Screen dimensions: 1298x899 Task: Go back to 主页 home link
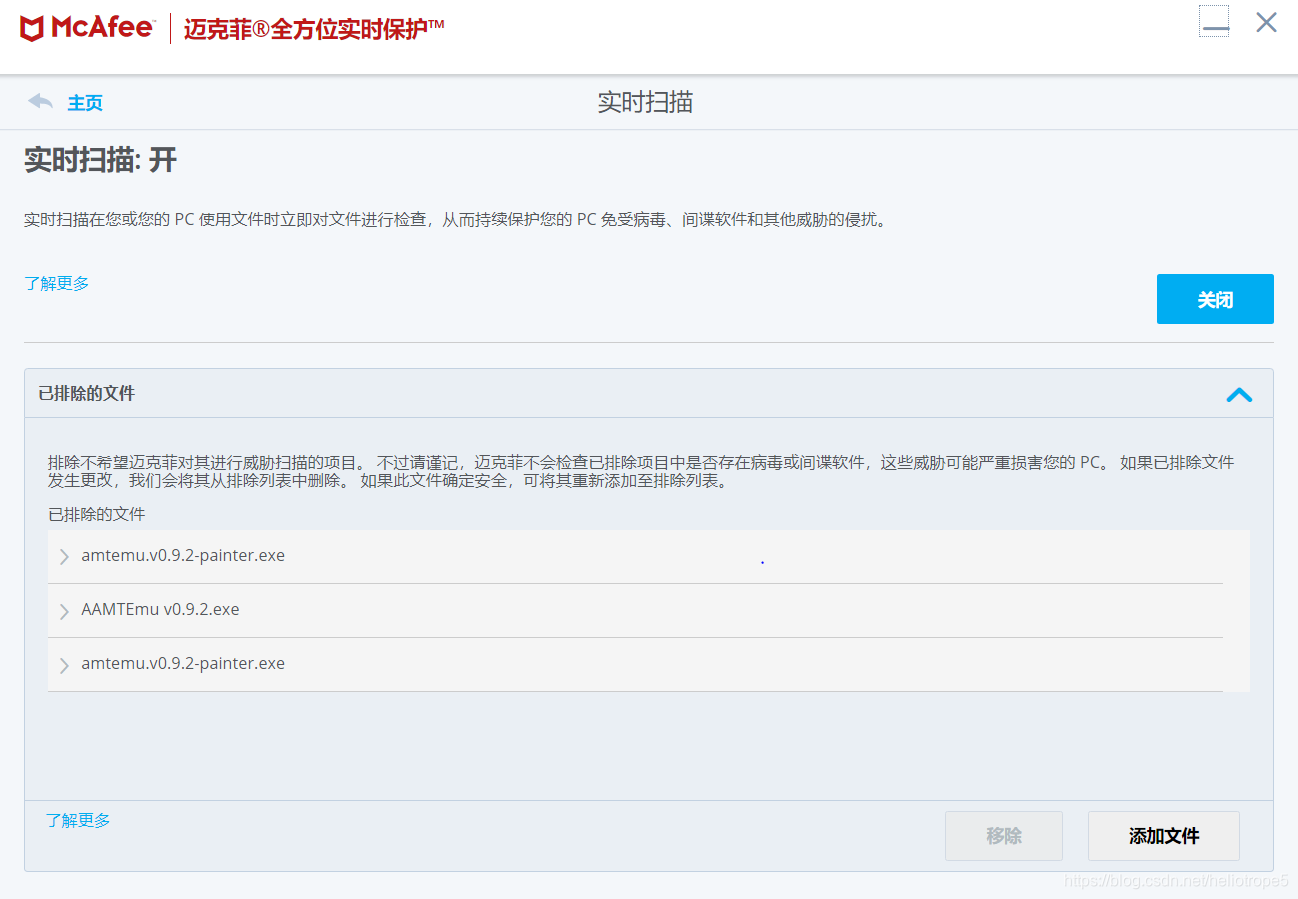(85, 103)
